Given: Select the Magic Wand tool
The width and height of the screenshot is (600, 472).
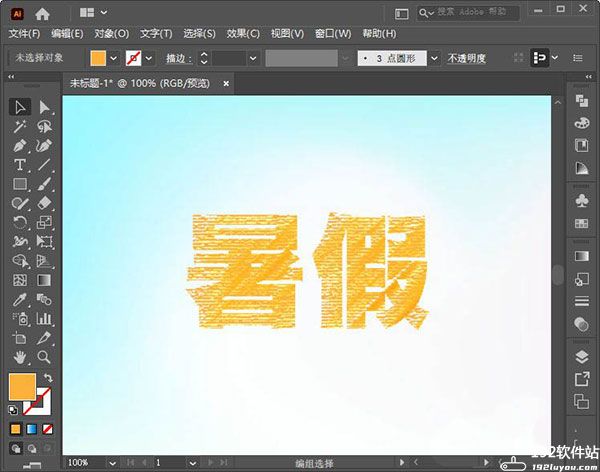Looking at the screenshot, I should pyautogui.click(x=20, y=126).
